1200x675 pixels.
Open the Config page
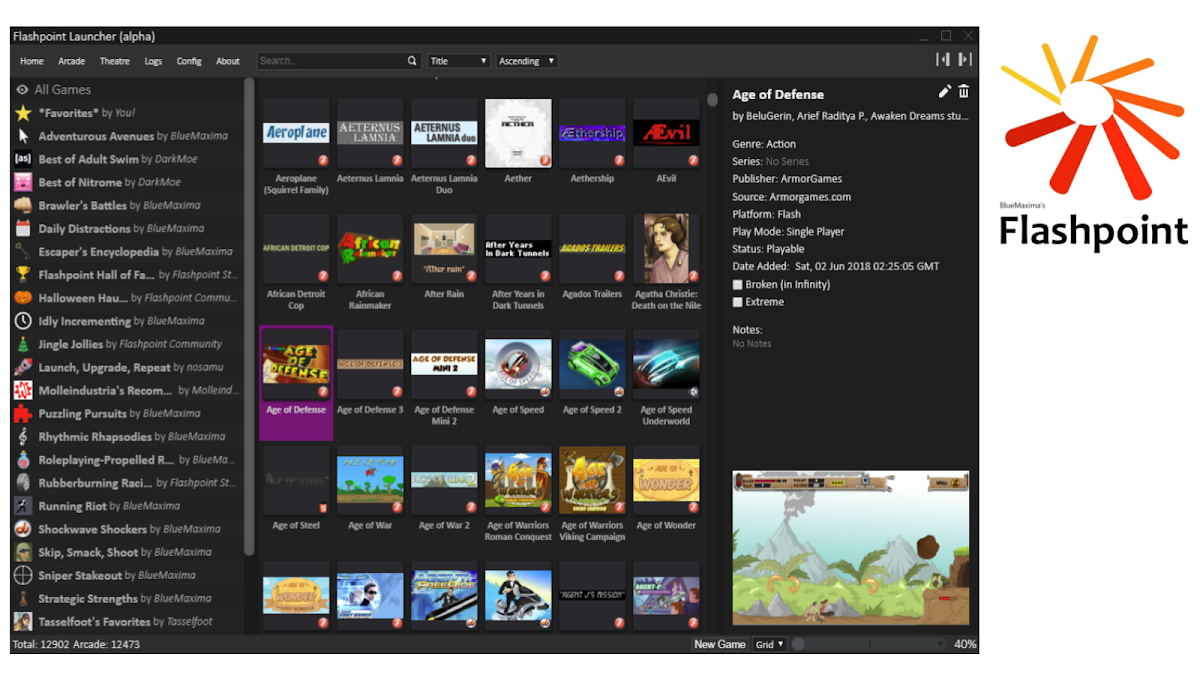point(189,61)
